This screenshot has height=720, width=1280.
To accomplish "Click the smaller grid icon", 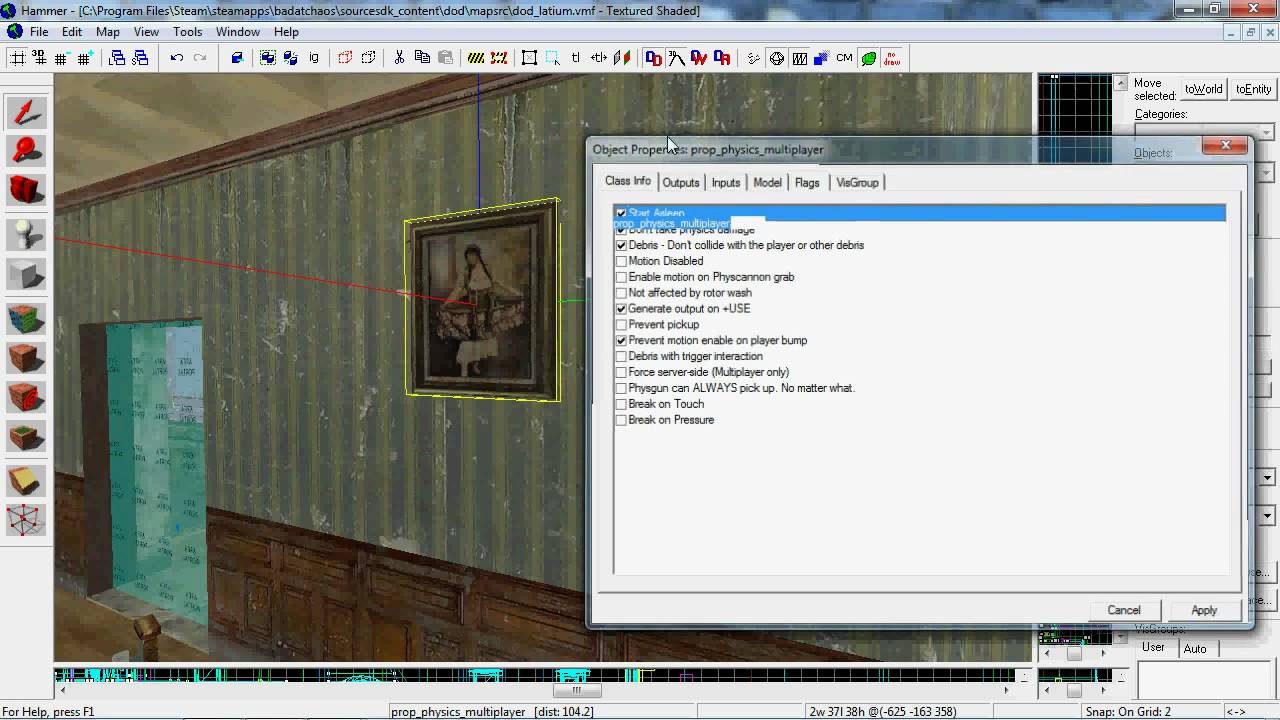I will coord(62,58).
